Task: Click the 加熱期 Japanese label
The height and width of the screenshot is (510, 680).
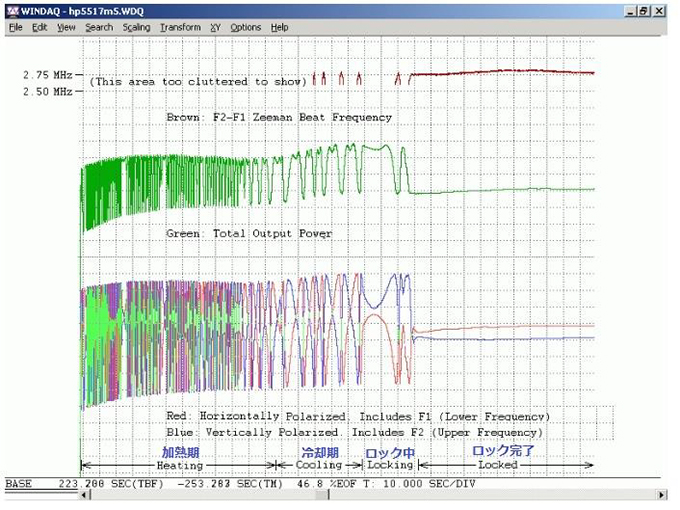Action: click(x=181, y=452)
